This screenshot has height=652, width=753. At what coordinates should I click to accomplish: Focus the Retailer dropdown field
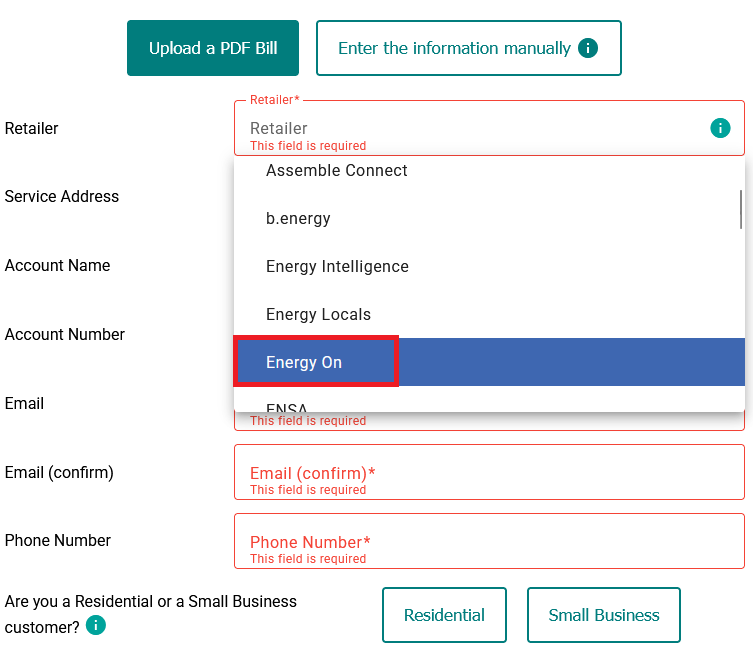(489, 128)
